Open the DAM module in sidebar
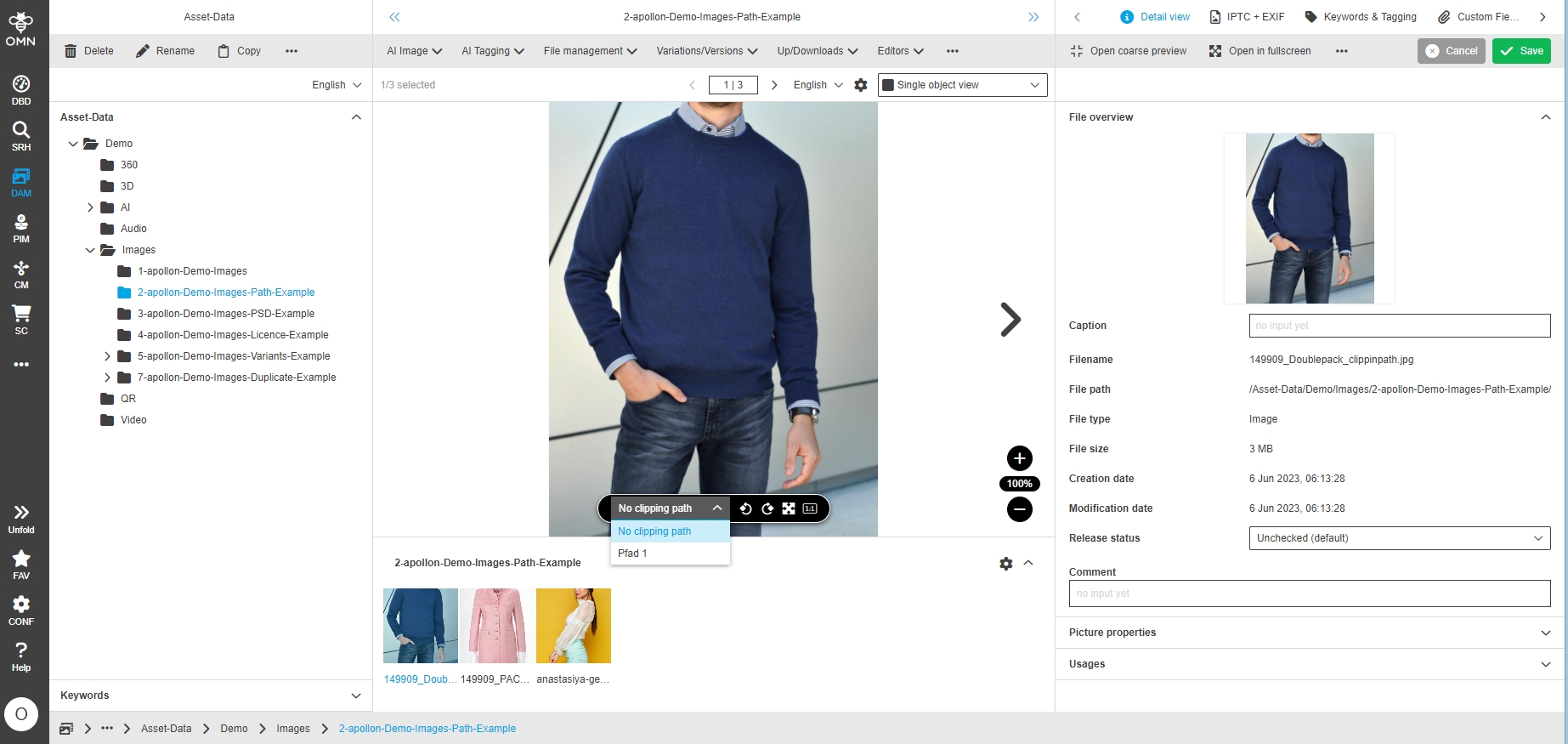1568x744 pixels. [x=21, y=182]
